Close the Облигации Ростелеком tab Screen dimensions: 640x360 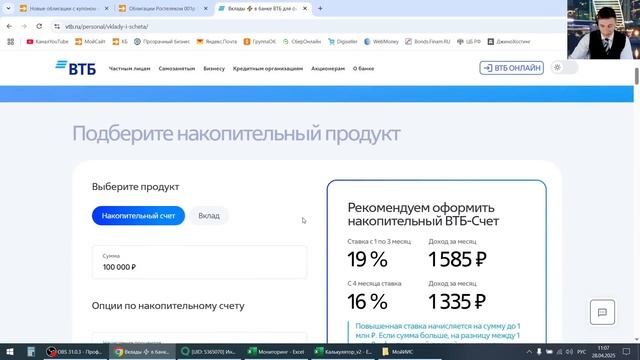click(206, 8)
